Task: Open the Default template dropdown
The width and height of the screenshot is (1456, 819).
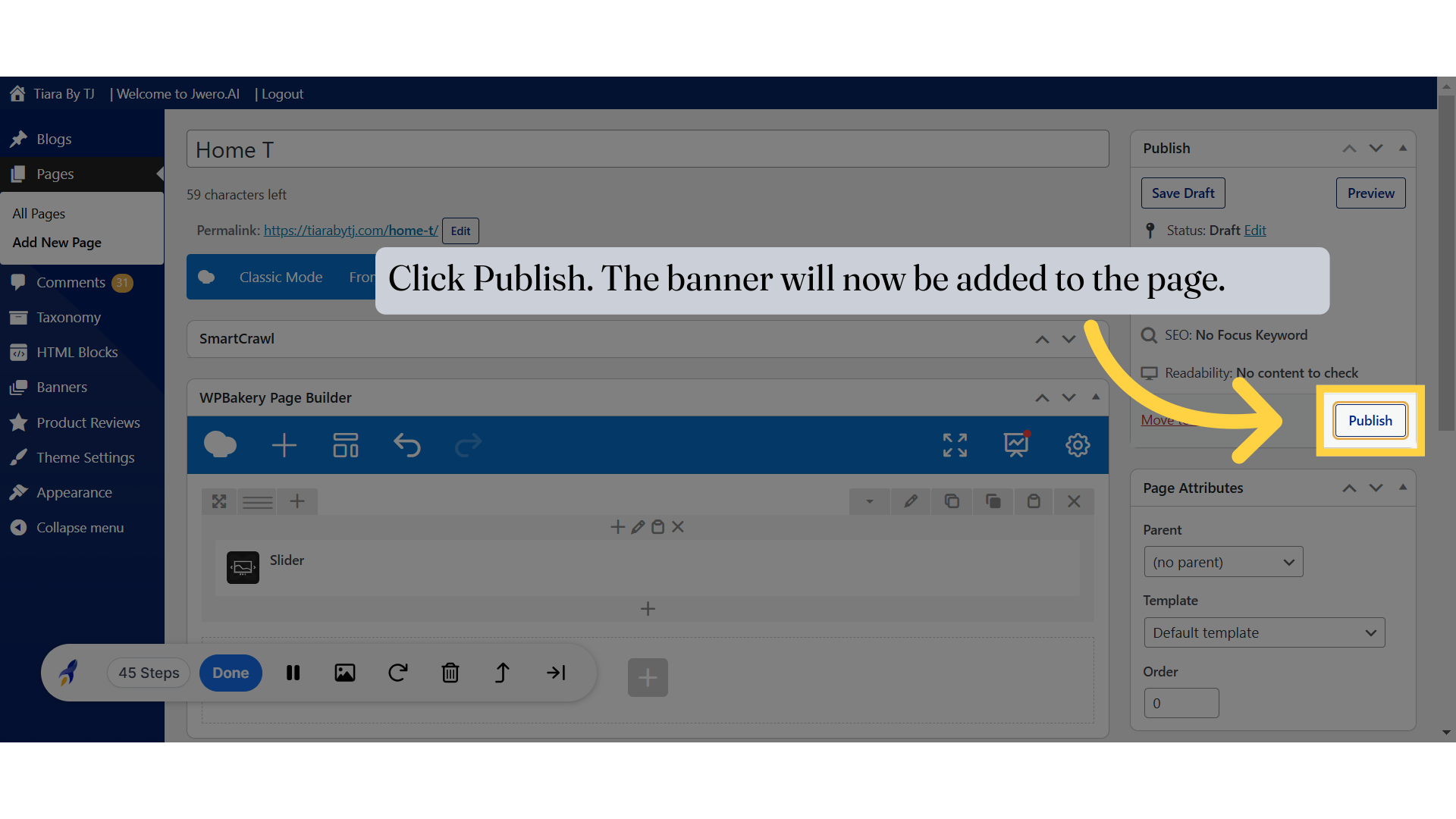Action: (1263, 632)
